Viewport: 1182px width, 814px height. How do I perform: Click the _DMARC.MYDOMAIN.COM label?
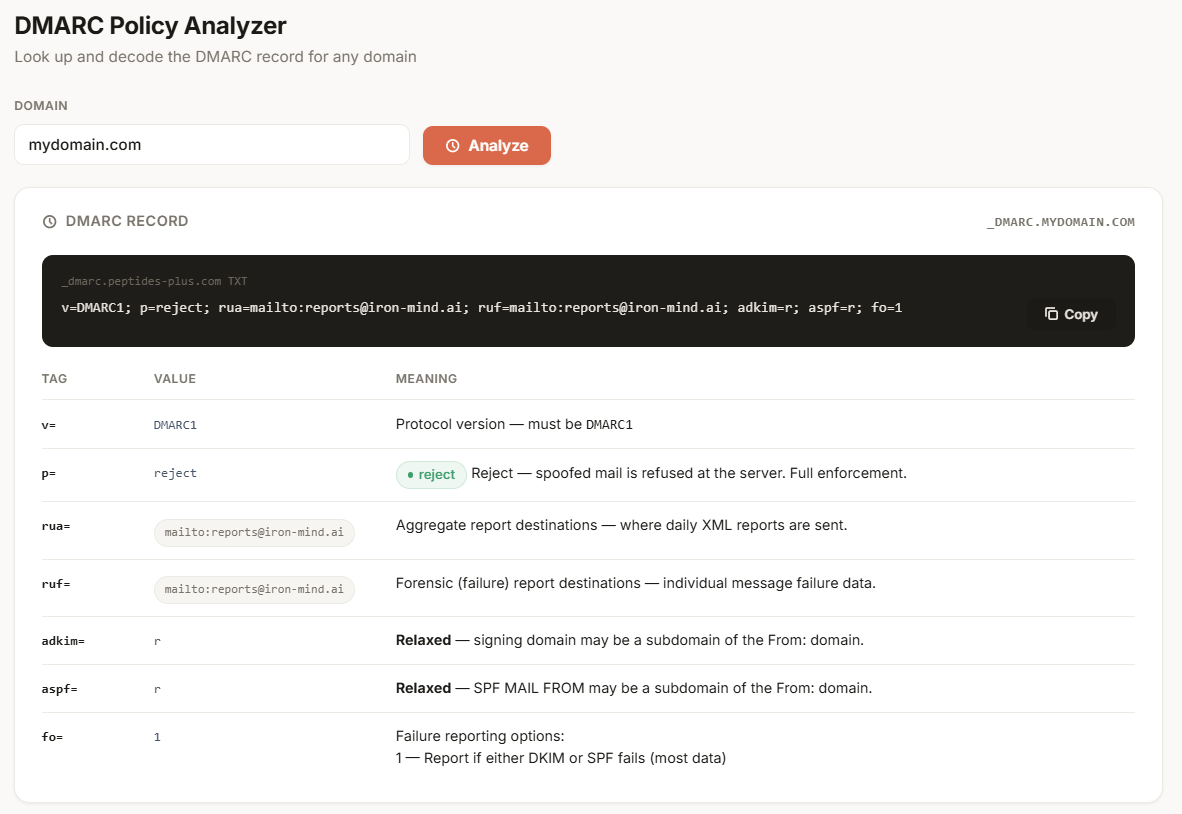click(x=1061, y=222)
